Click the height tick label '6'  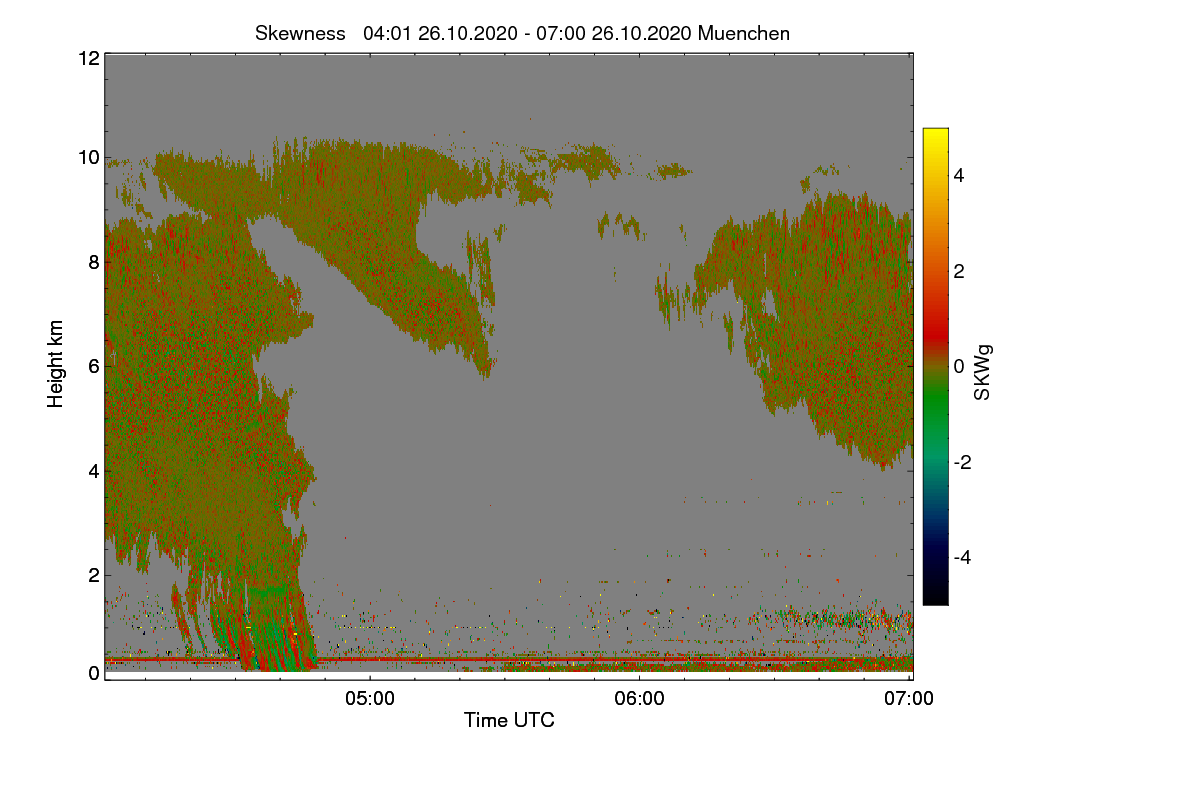click(x=94, y=366)
